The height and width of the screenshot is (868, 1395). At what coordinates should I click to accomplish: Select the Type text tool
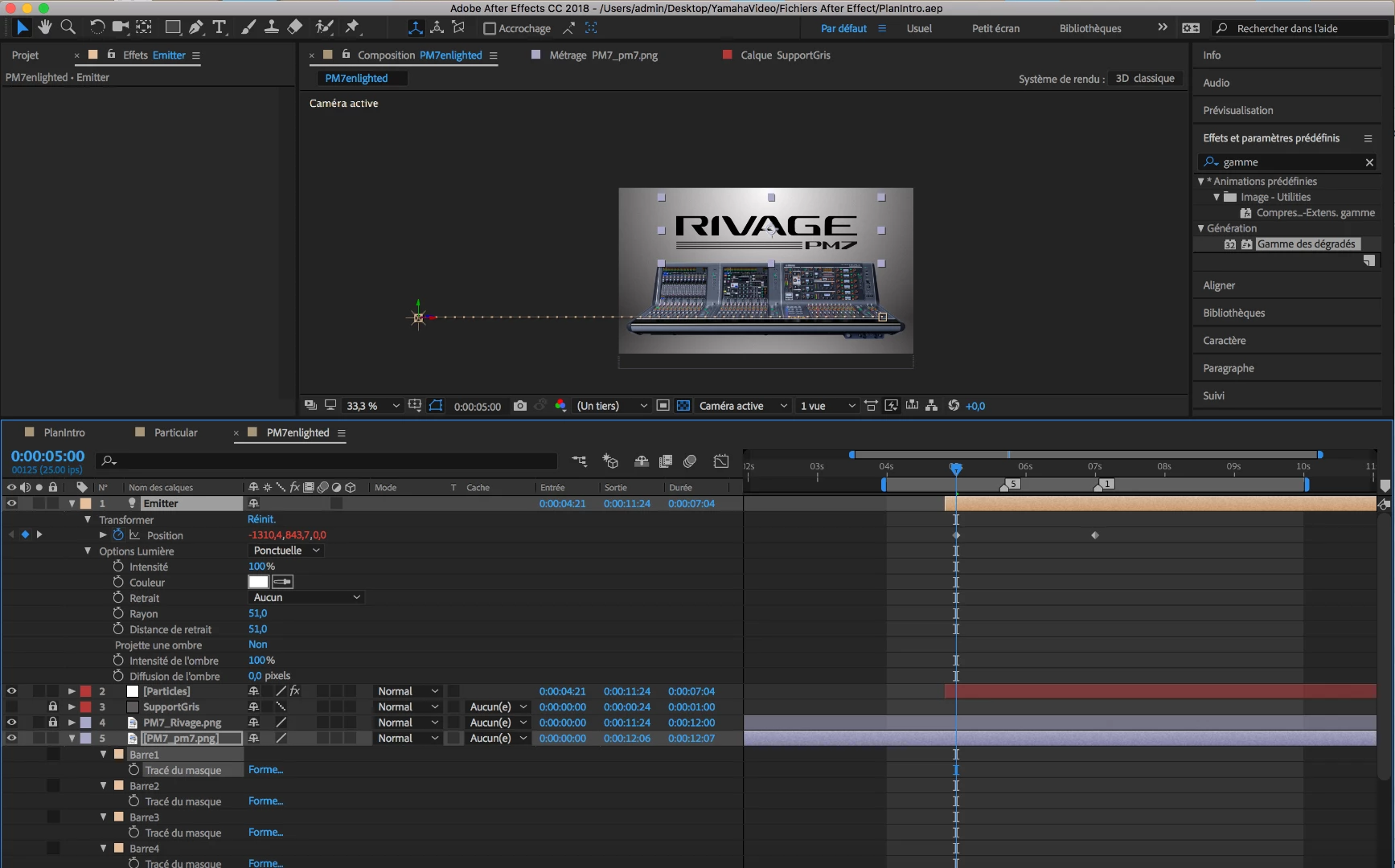219,27
